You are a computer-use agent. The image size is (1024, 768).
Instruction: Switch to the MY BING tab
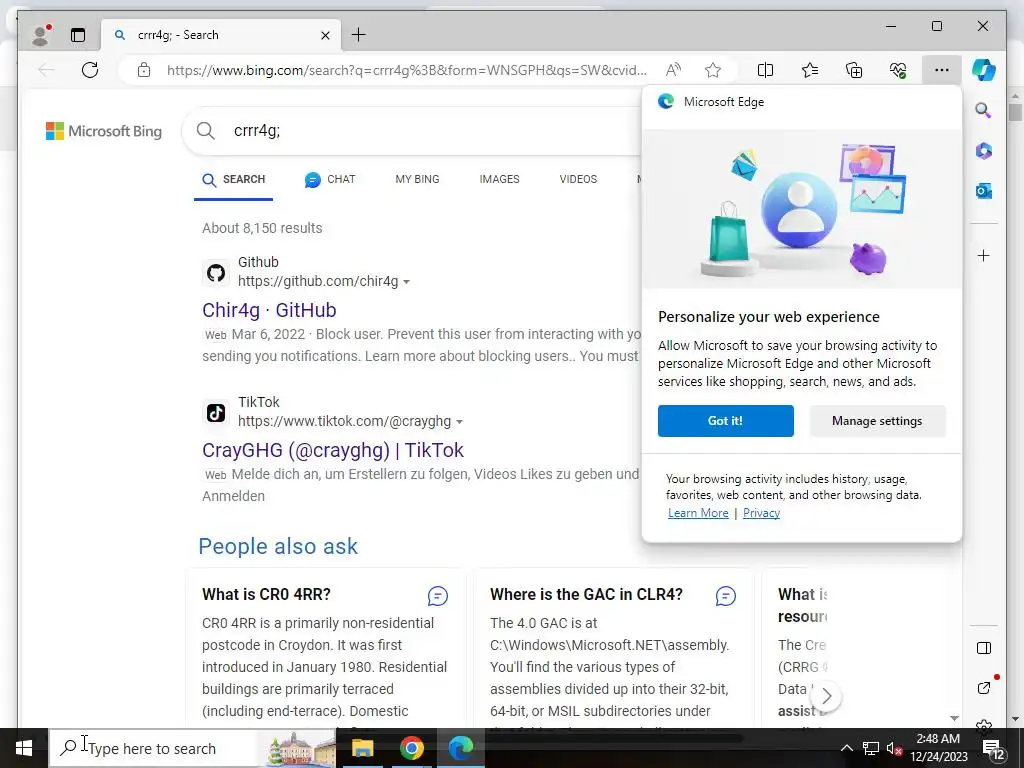(x=417, y=180)
